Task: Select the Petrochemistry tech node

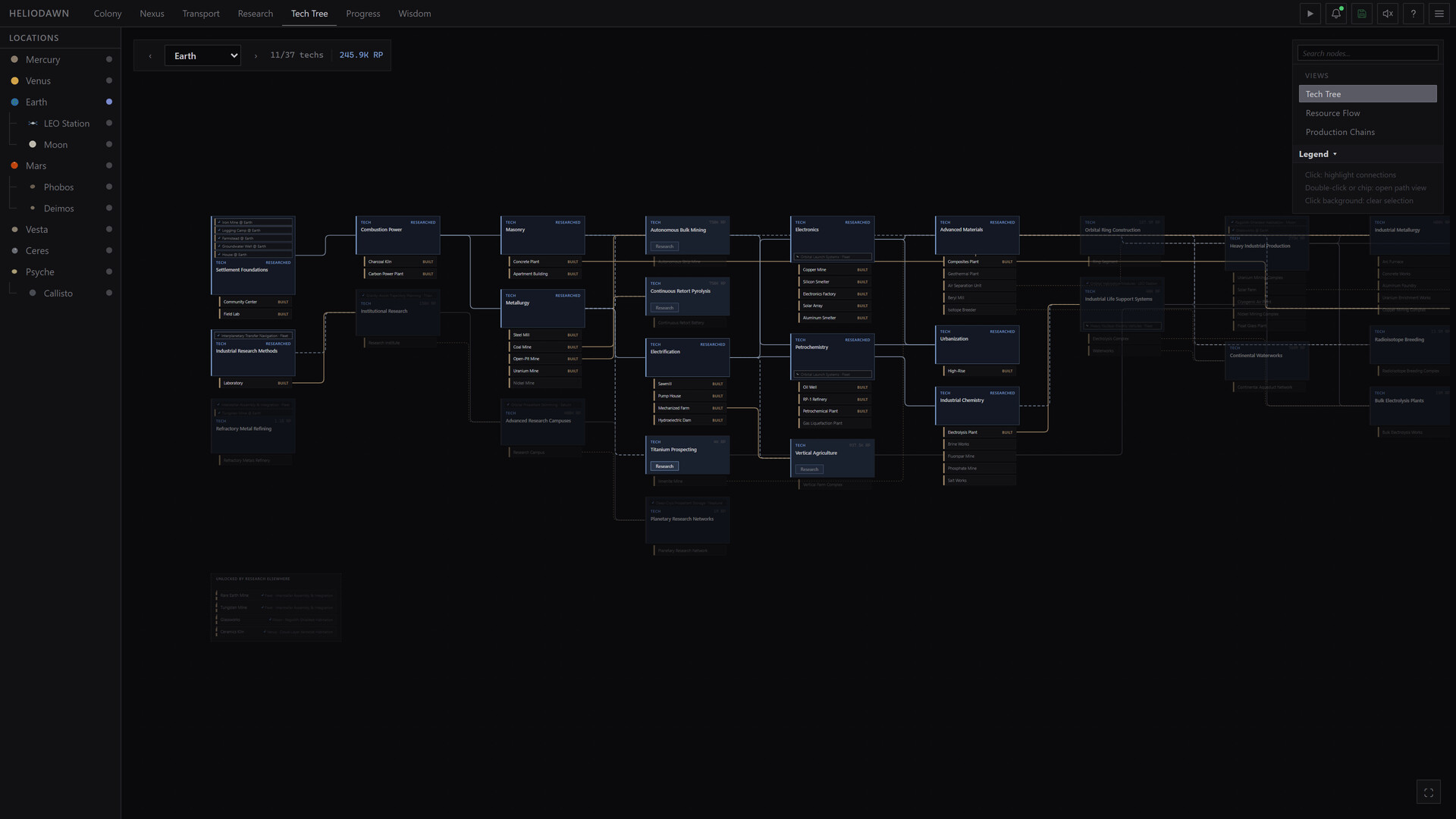Action: [x=832, y=356]
